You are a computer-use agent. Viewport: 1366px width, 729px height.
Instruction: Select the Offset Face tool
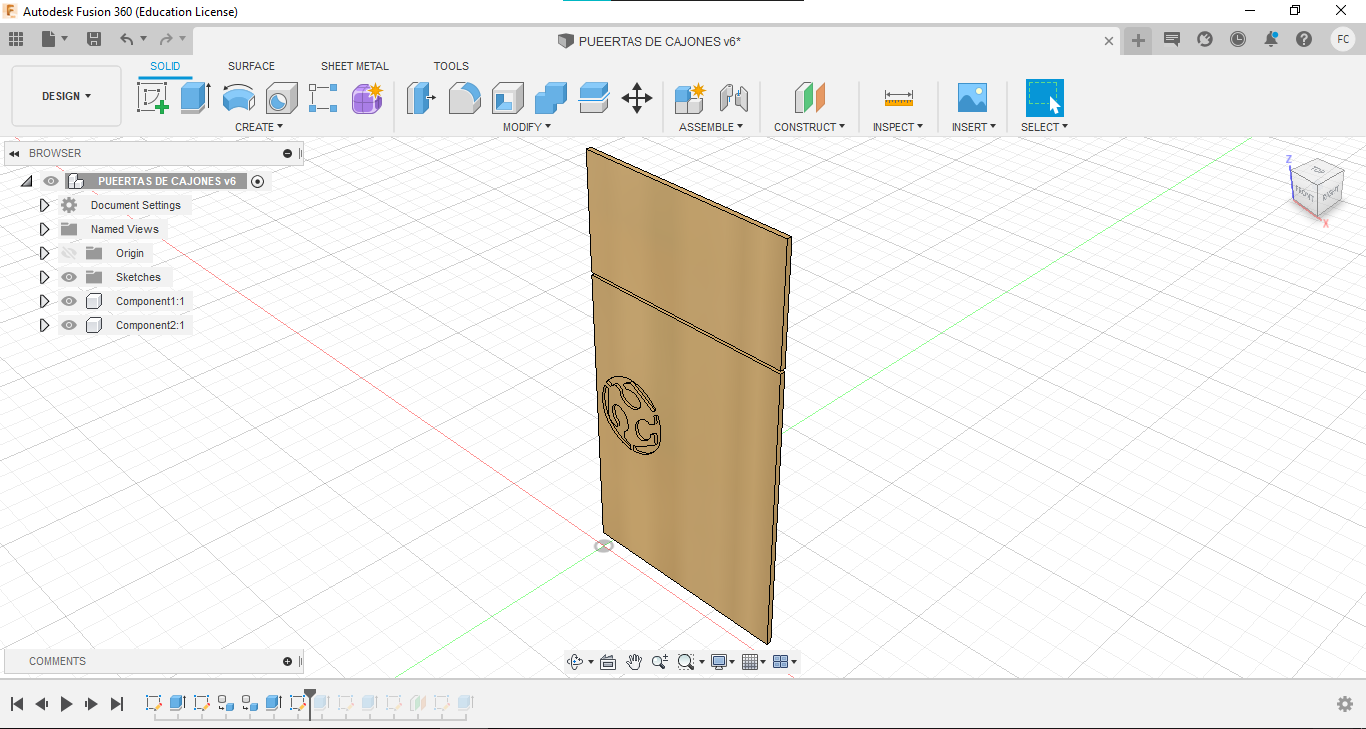[x=594, y=98]
